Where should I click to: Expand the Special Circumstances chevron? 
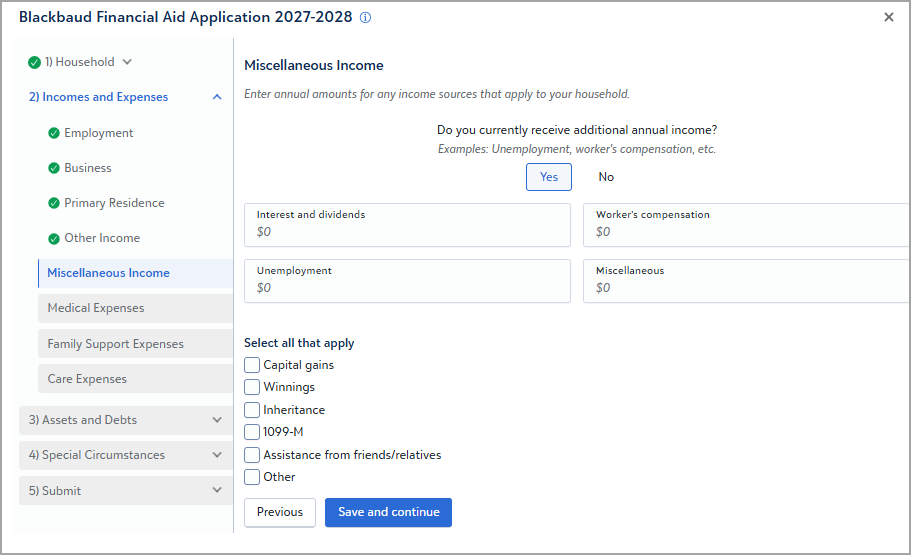point(217,455)
